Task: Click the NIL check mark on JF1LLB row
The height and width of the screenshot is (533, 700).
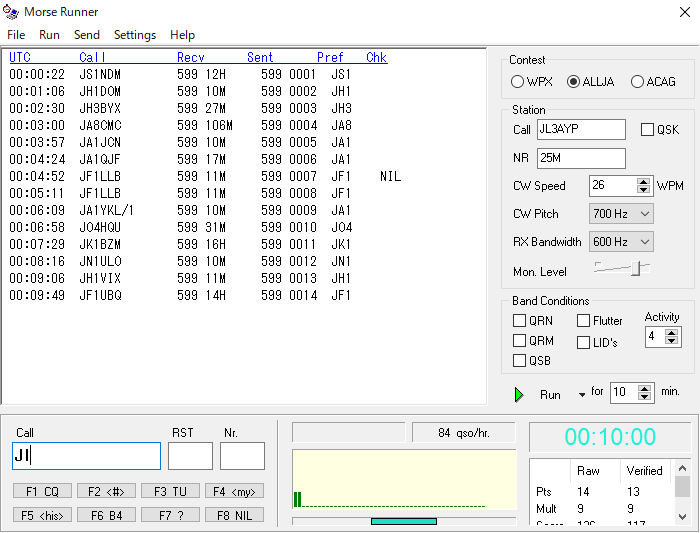Action: 391,176
